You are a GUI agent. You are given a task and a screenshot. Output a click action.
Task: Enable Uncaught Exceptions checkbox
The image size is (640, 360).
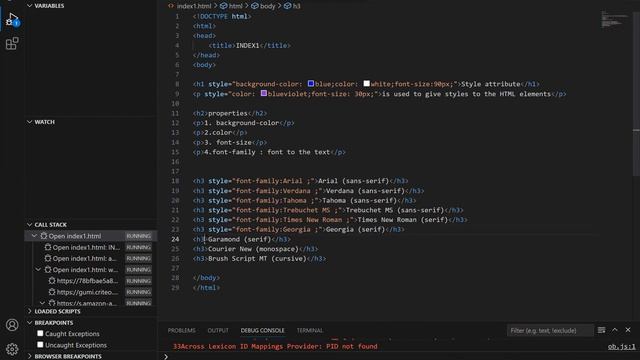(40, 345)
